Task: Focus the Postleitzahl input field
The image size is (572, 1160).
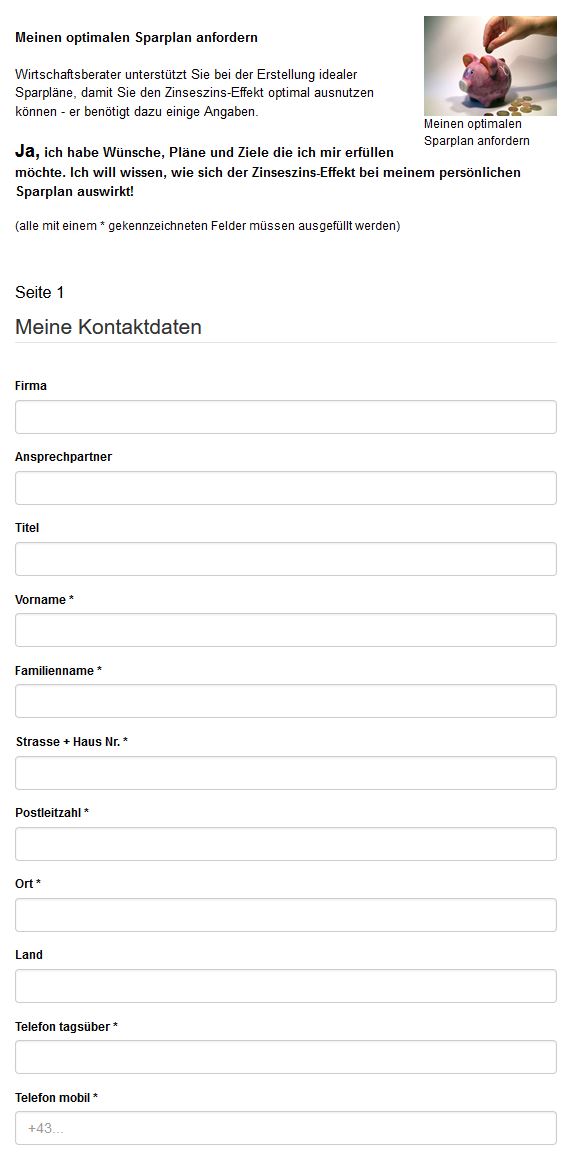Action: [x=286, y=844]
